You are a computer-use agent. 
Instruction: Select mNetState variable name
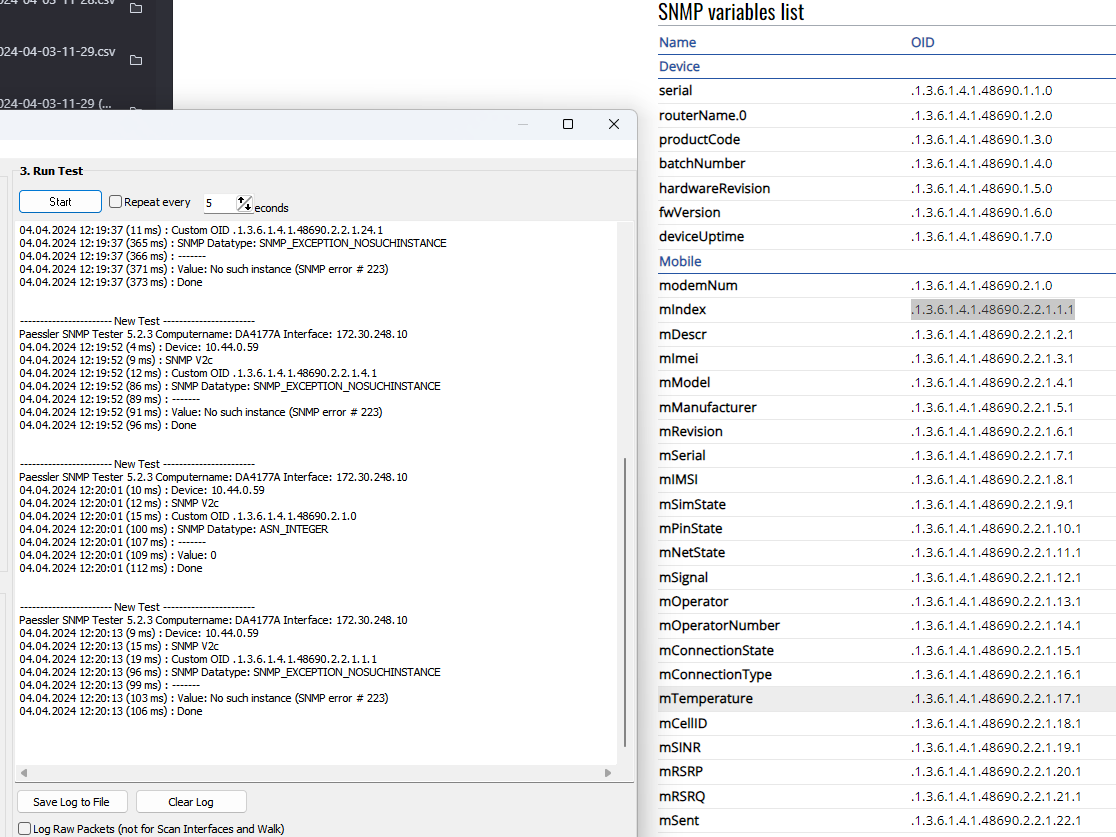(692, 553)
